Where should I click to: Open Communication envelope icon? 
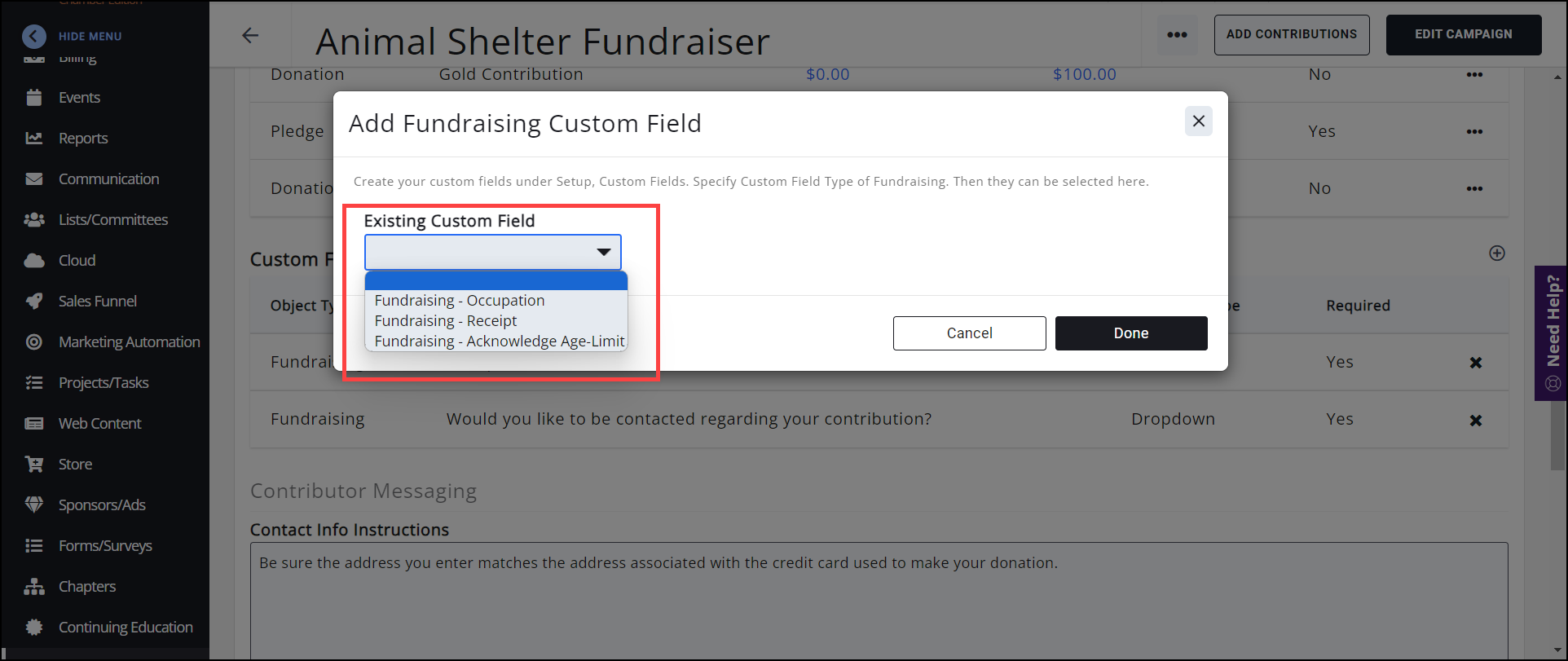click(x=34, y=179)
